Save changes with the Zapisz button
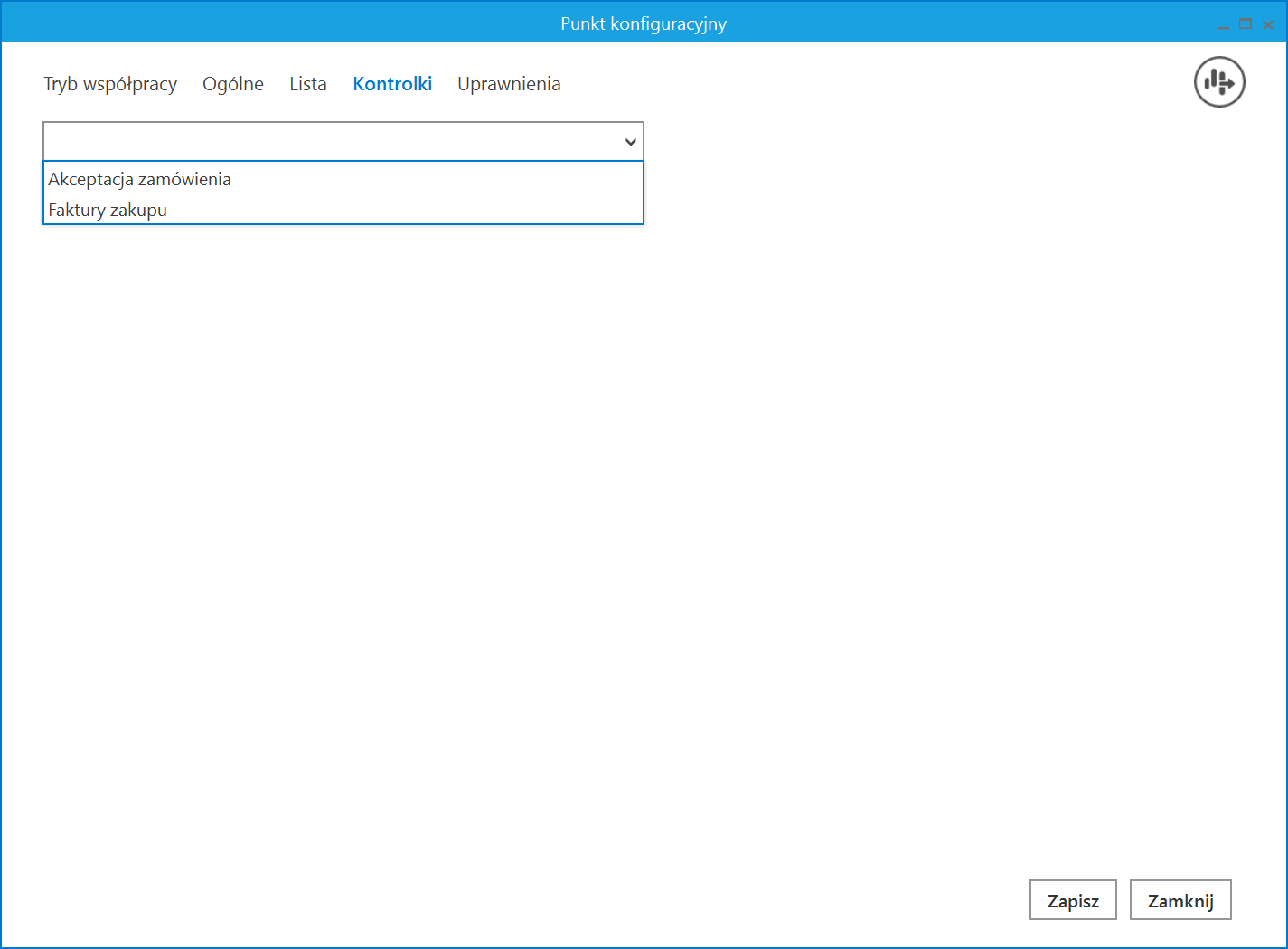This screenshot has width=1288, height=949. pos(1073,900)
